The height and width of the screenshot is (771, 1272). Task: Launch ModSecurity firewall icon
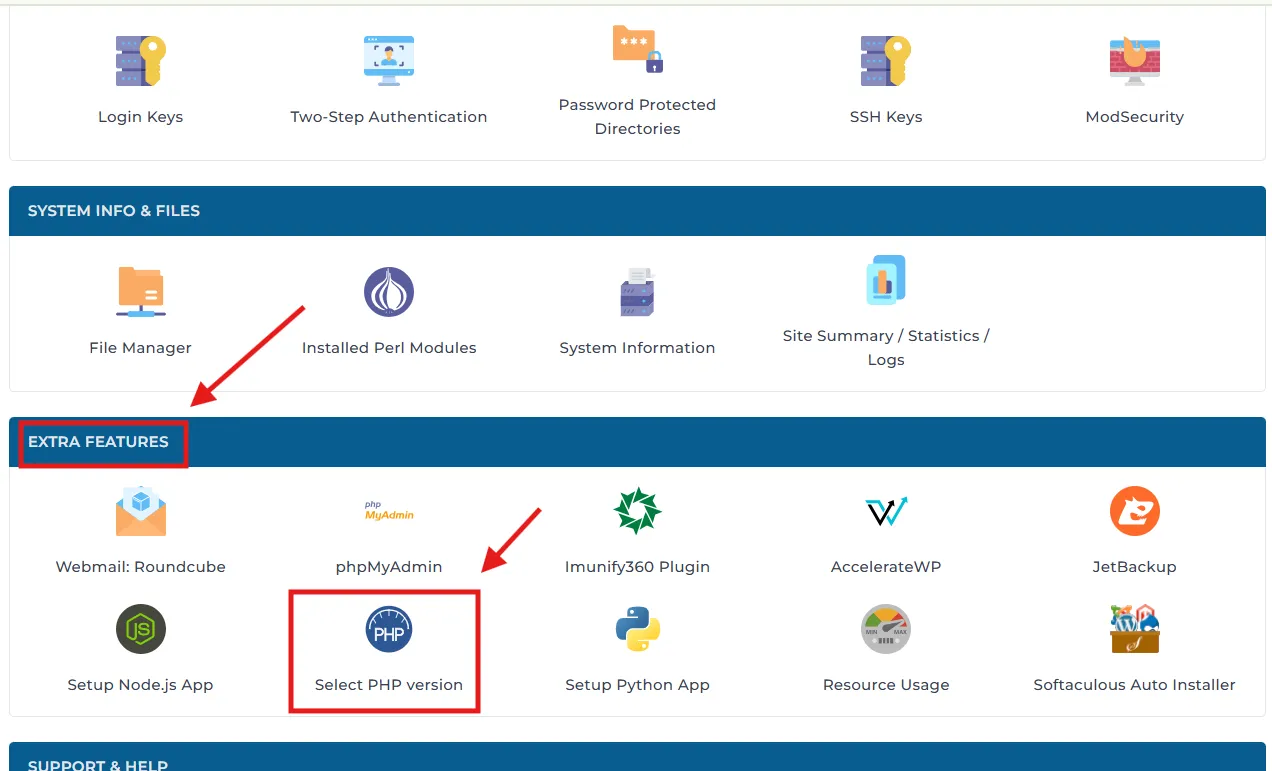(1134, 61)
